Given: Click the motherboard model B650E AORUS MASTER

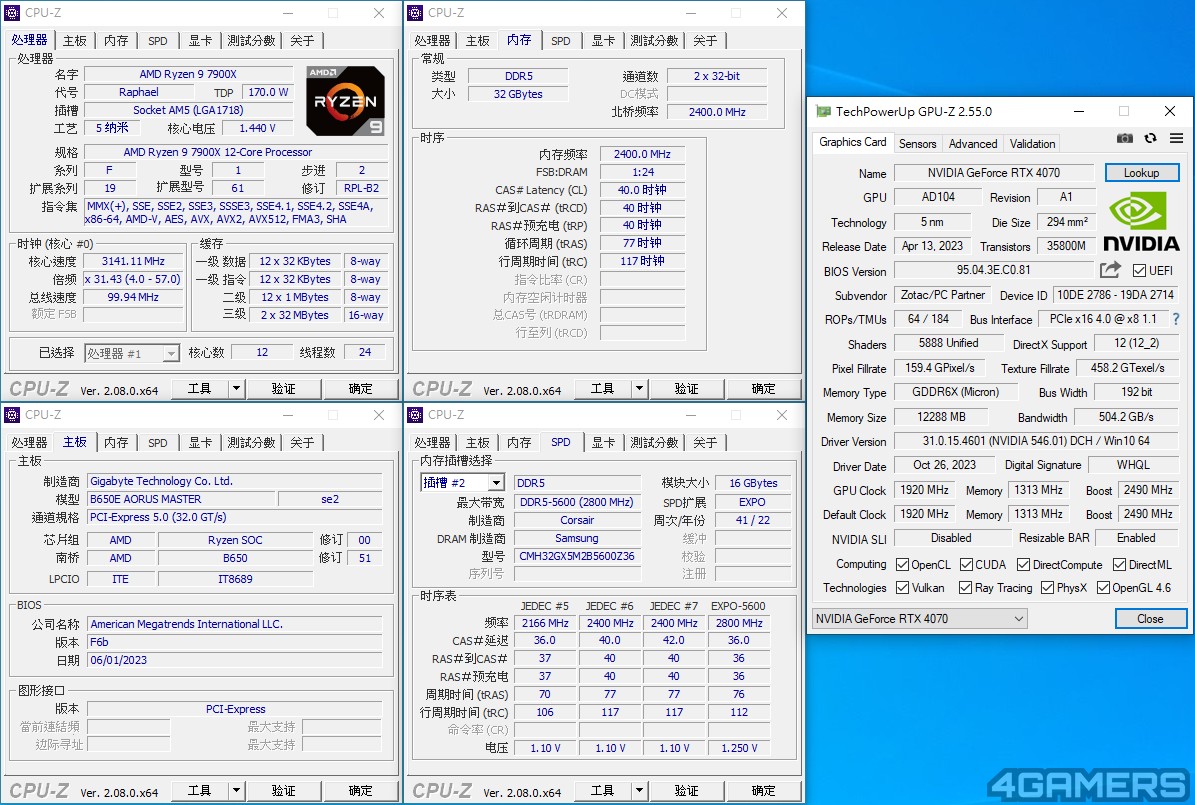Looking at the screenshot, I should [x=180, y=499].
